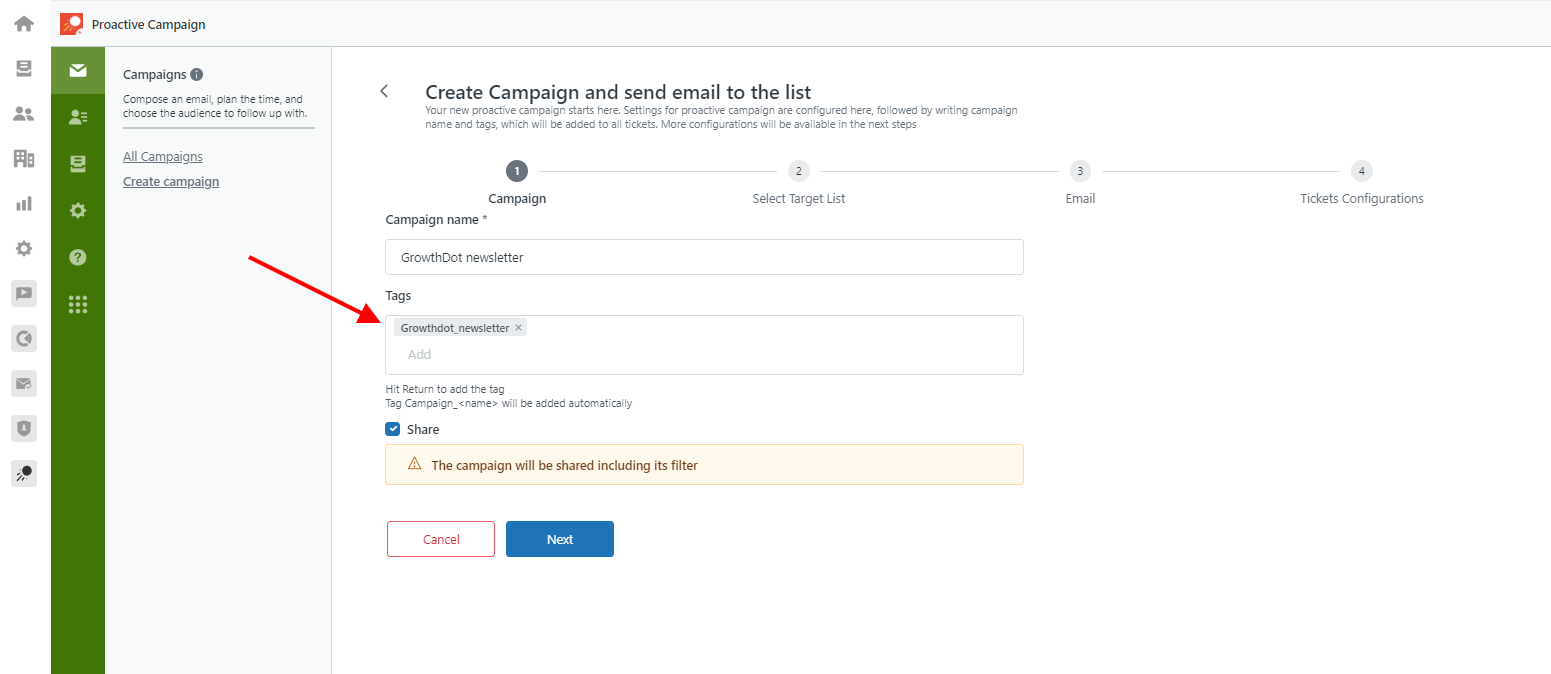Remove the Growthdot_newsletter tag
The height and width of the screenshot is (674, 1551).
point(518,328)
